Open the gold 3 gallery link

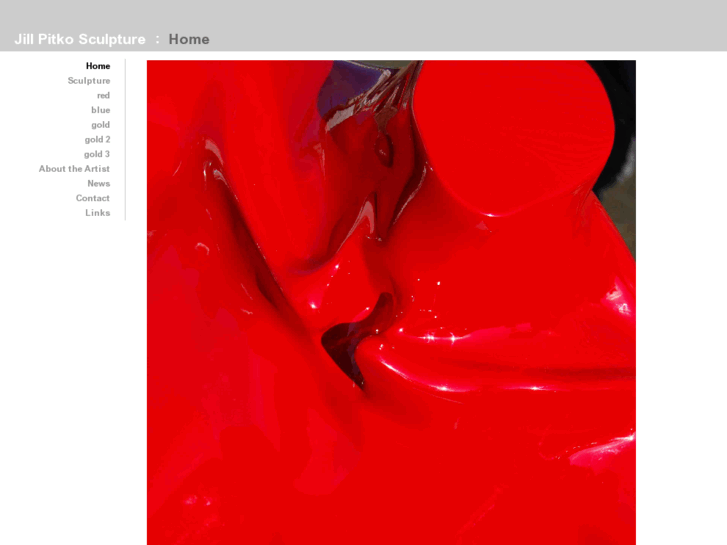(97, 154)
